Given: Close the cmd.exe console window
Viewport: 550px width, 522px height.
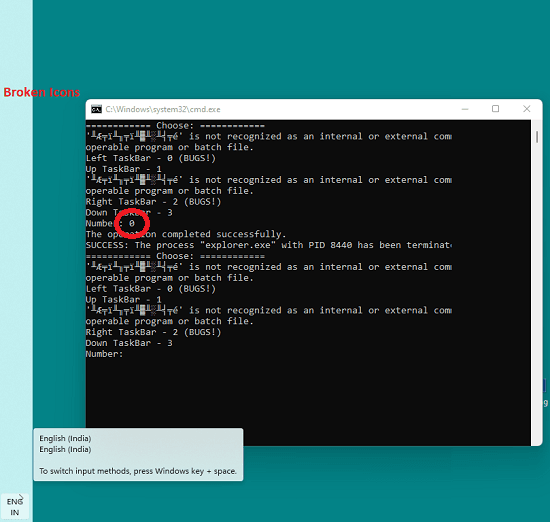Looking at the screenshot, I should tap(526, 109).
